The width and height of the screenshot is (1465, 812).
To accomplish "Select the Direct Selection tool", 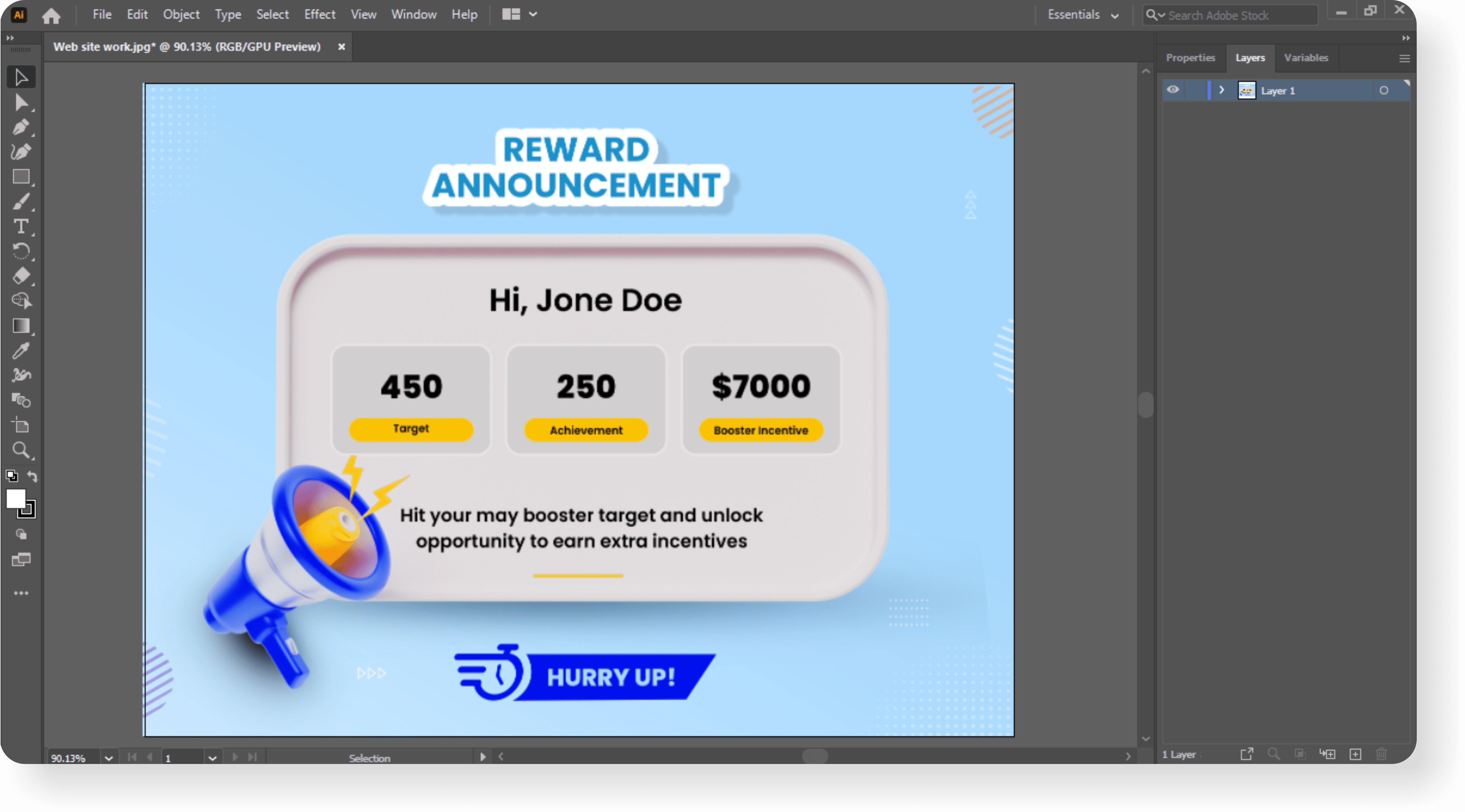I will 21,102.
